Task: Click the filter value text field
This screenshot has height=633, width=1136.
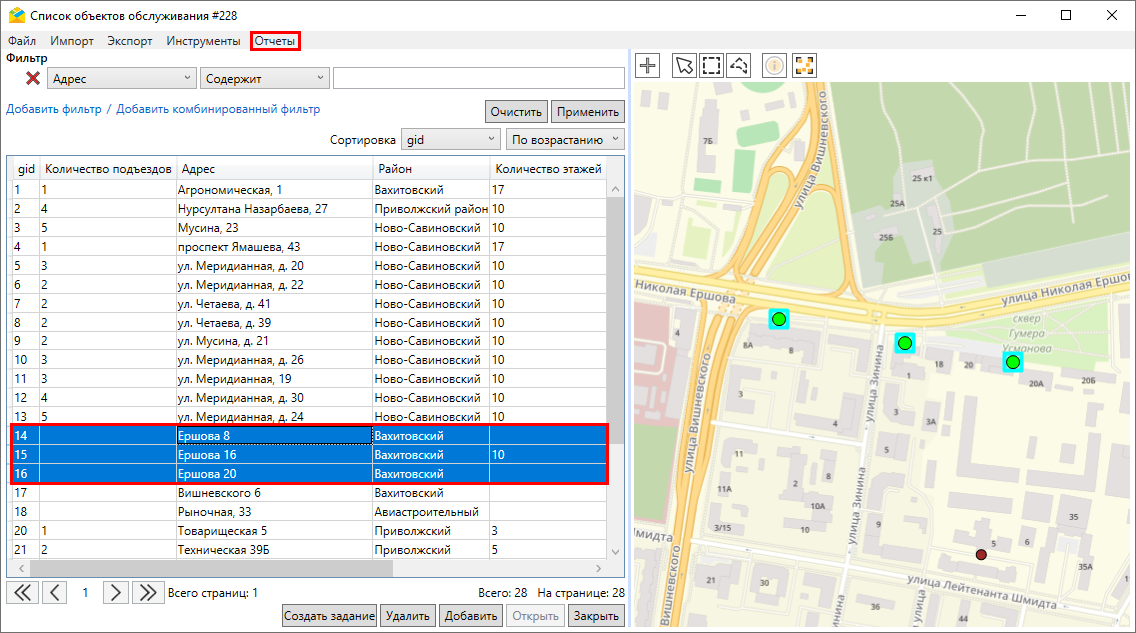Action: 478,78
